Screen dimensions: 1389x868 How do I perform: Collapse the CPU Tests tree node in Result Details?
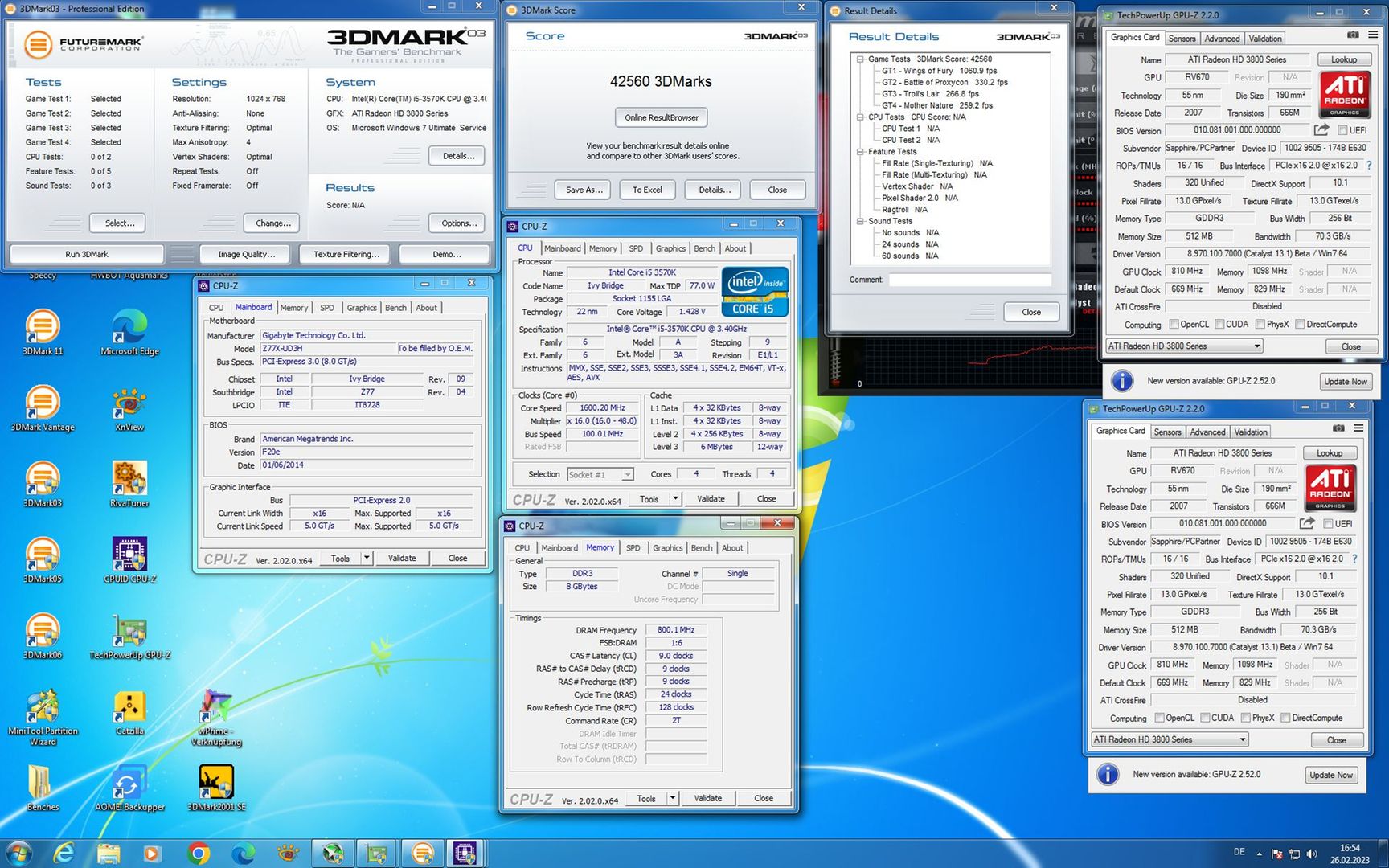860,117
